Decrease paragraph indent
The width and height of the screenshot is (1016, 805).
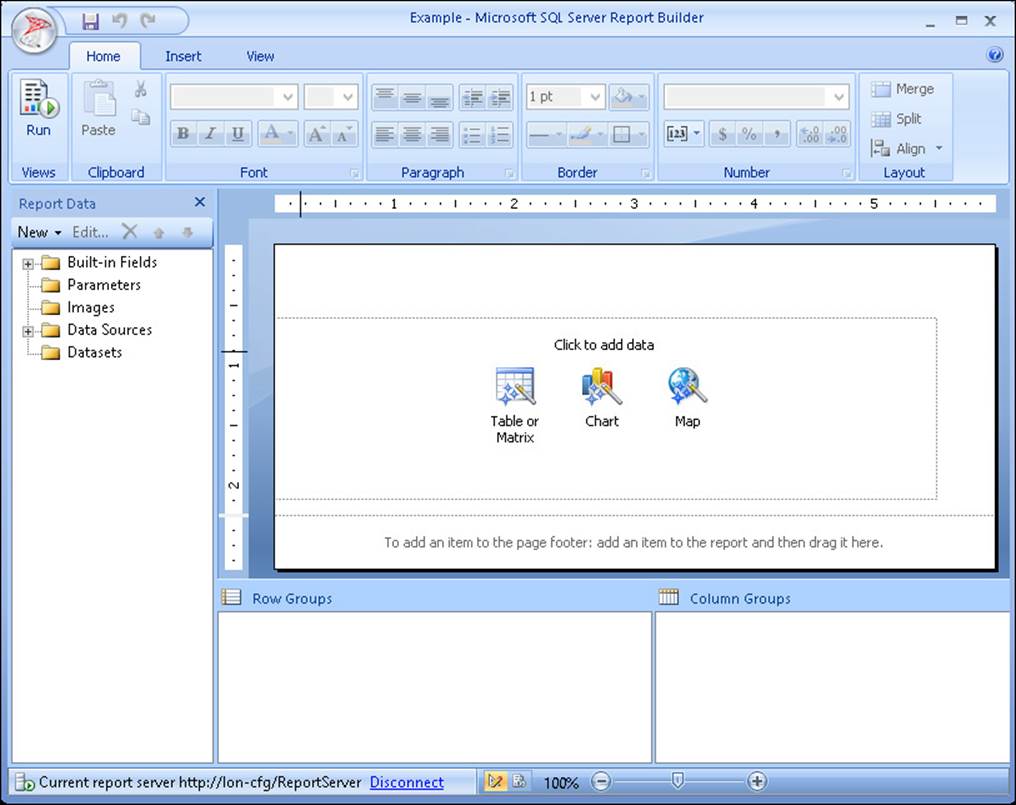click(x=473, y=97)
